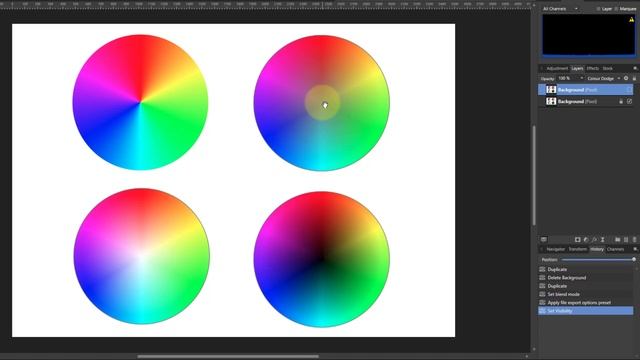This screenshot has width=640, height=360.
Task: Open the Layers panel options menu icon
Action: tap(635, 68)
